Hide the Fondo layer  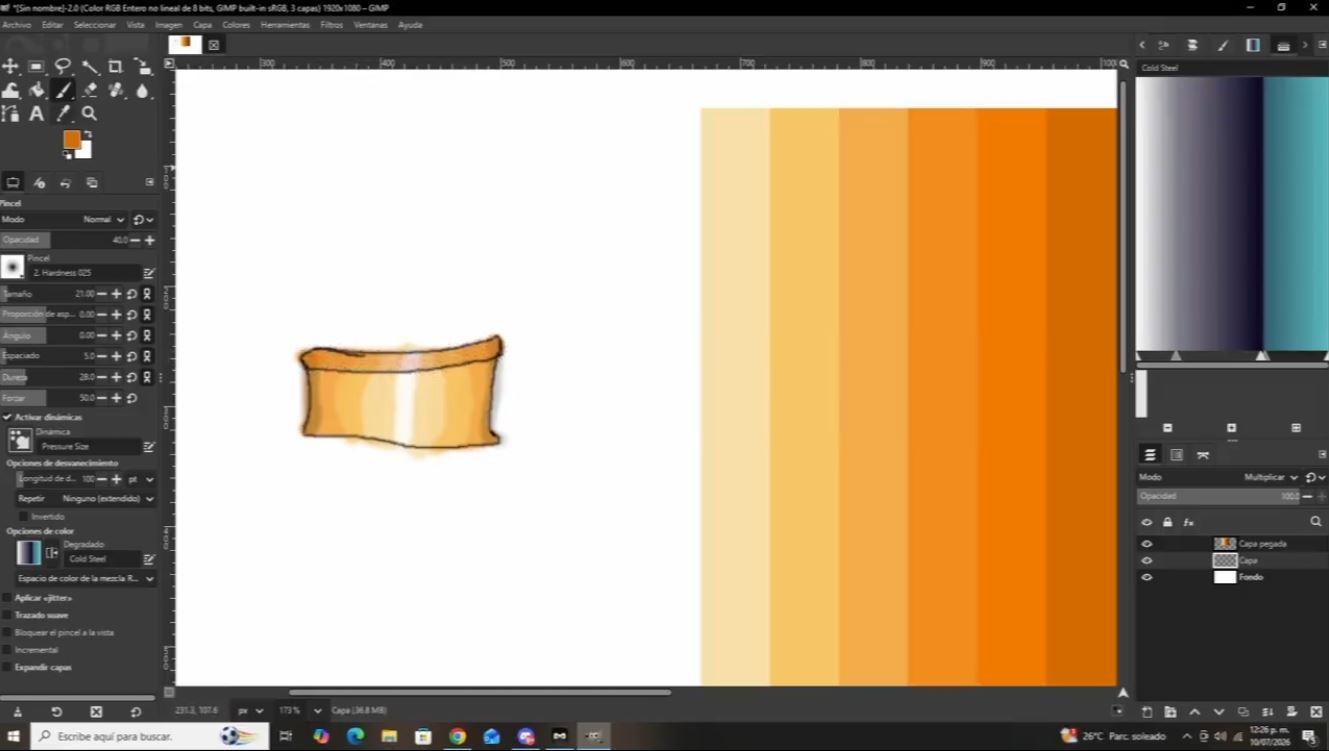[1147, 577]
